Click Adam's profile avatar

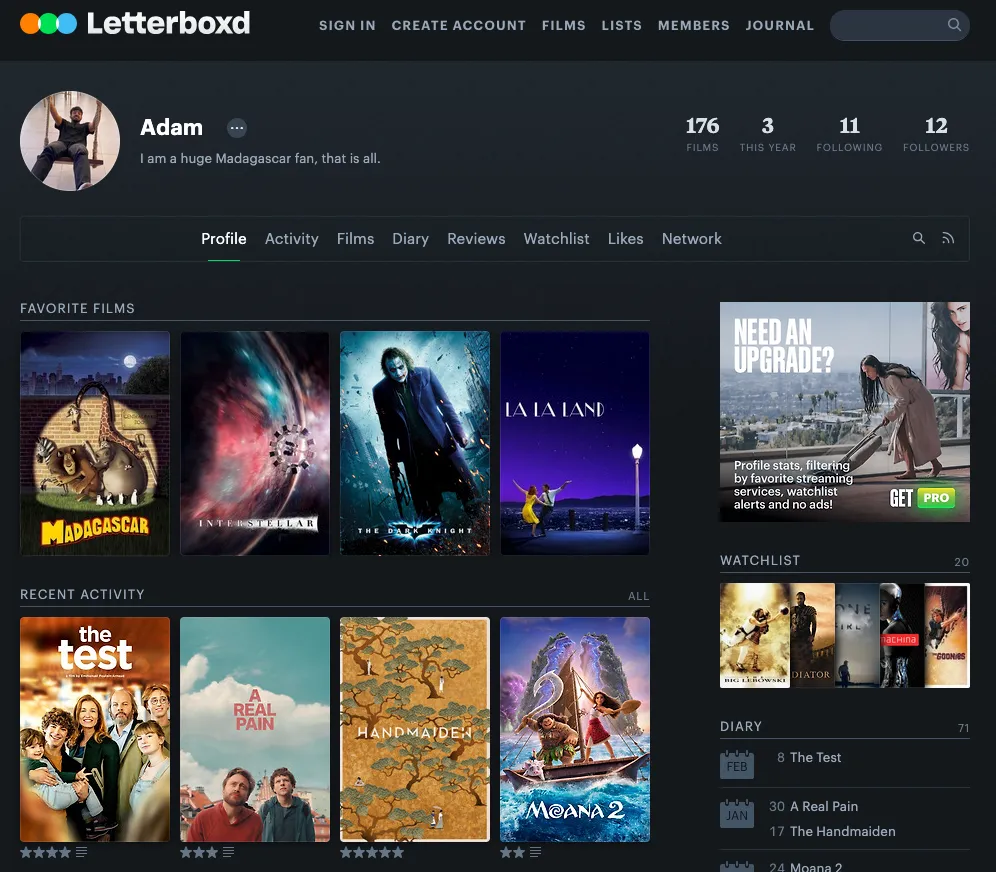70,141
